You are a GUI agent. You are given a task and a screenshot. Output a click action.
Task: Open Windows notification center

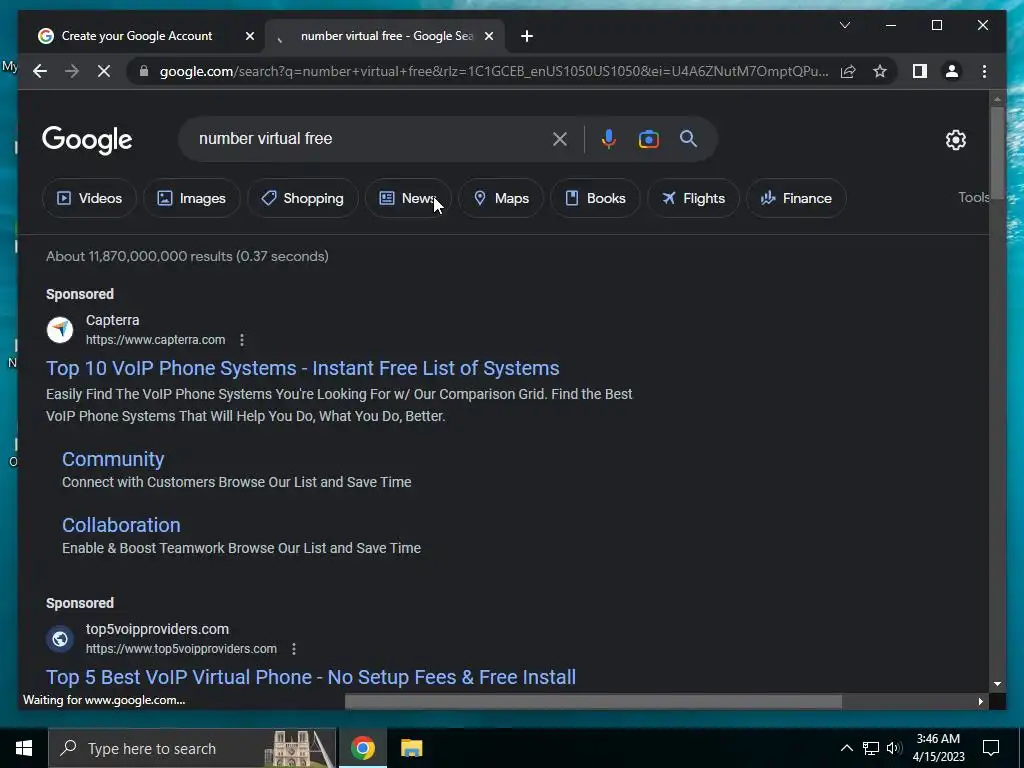pyautogui.click(x=991, y=748)
